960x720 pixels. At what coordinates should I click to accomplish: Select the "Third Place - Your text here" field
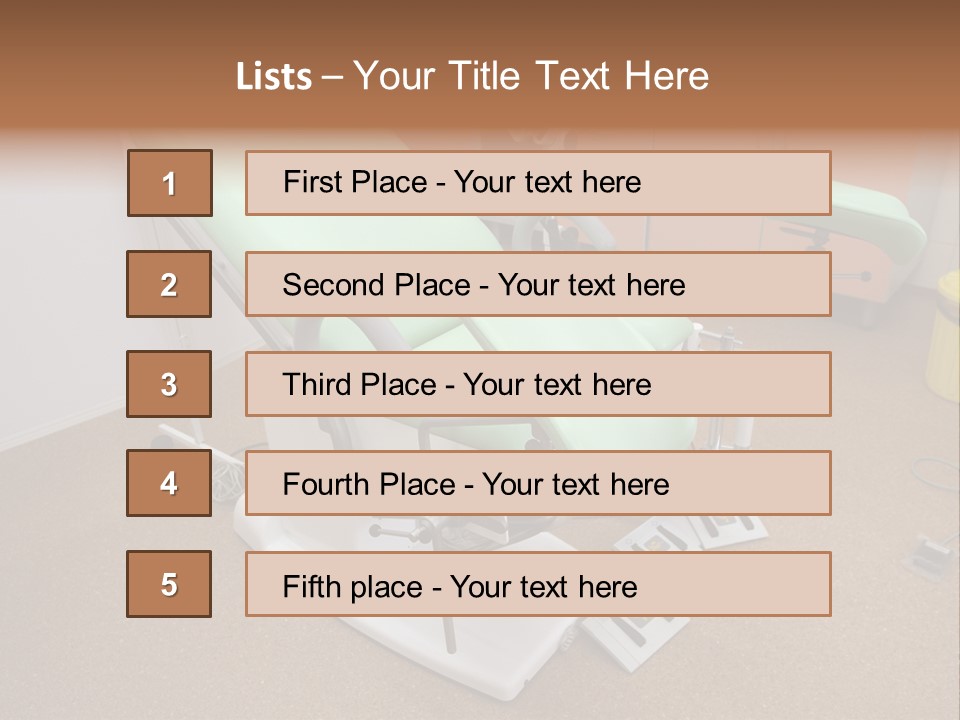click(538, 384)
